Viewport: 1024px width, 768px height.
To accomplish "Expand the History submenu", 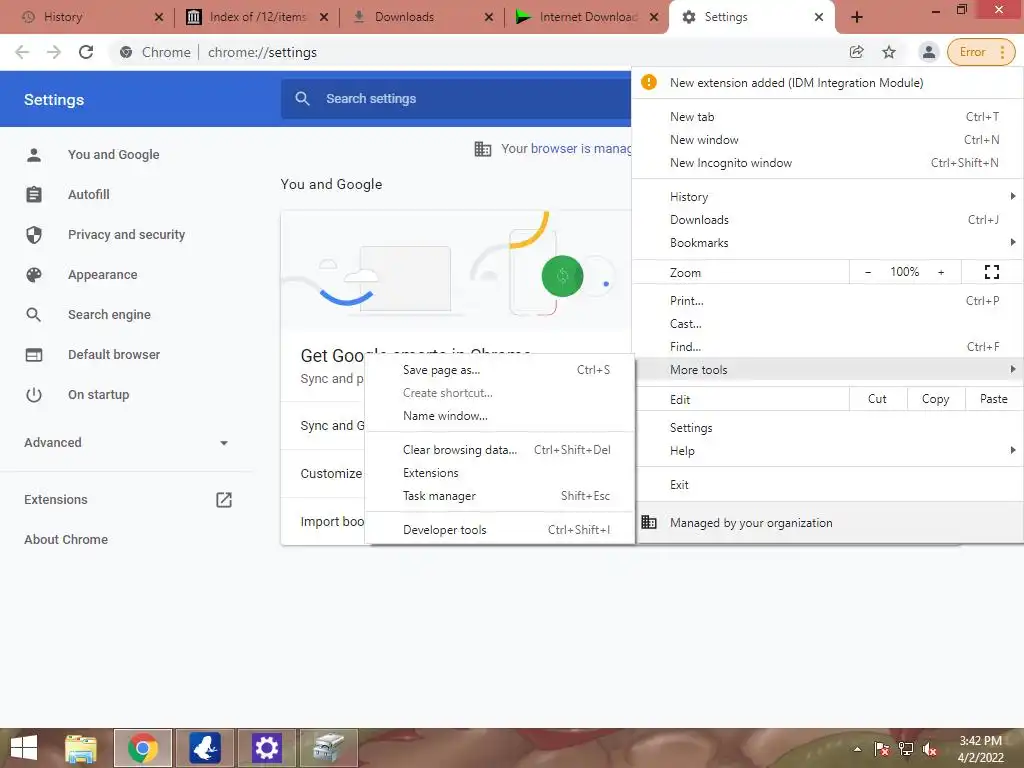I will [827, 197].
